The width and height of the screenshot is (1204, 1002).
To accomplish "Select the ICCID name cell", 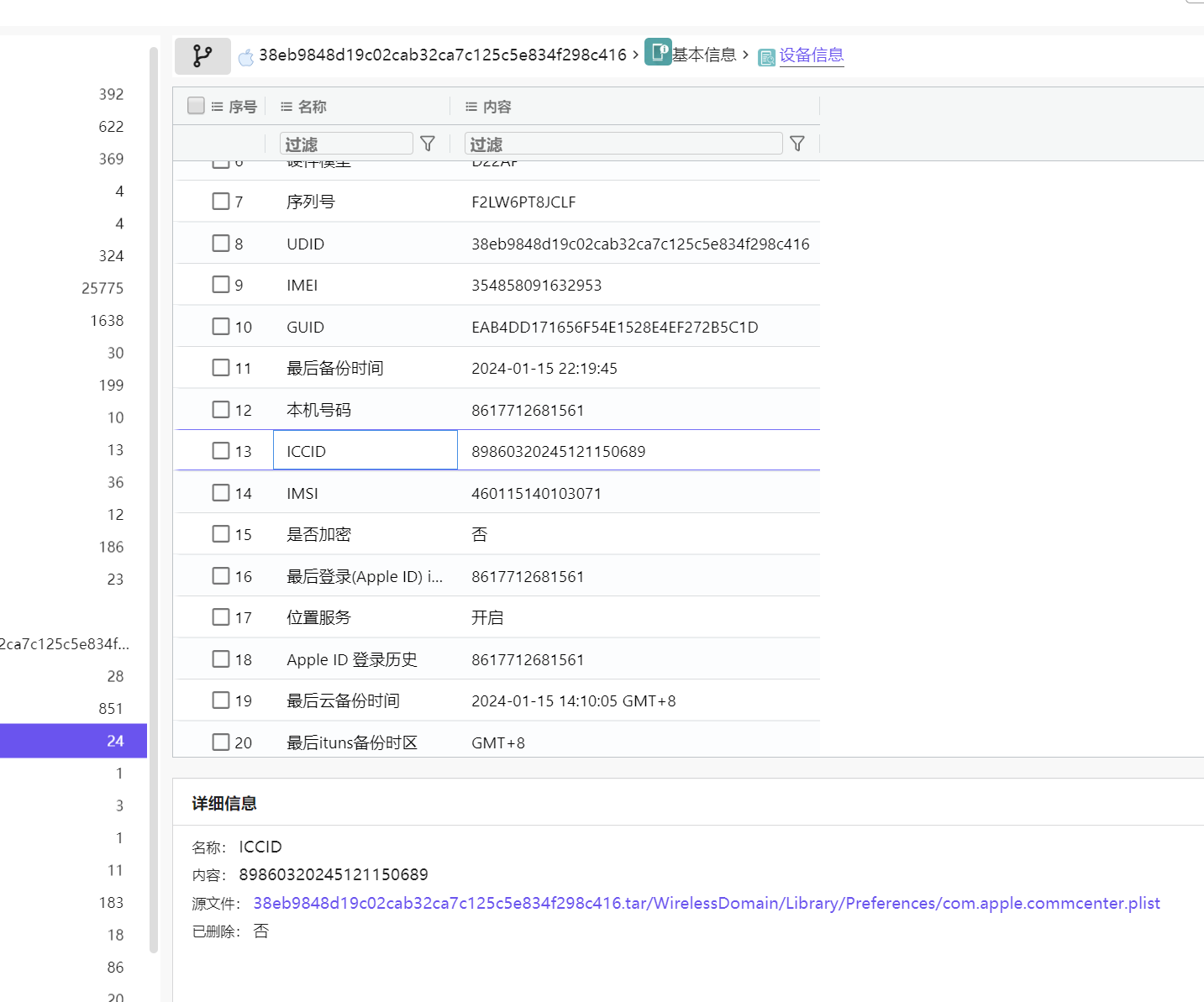I will [365, 450].
